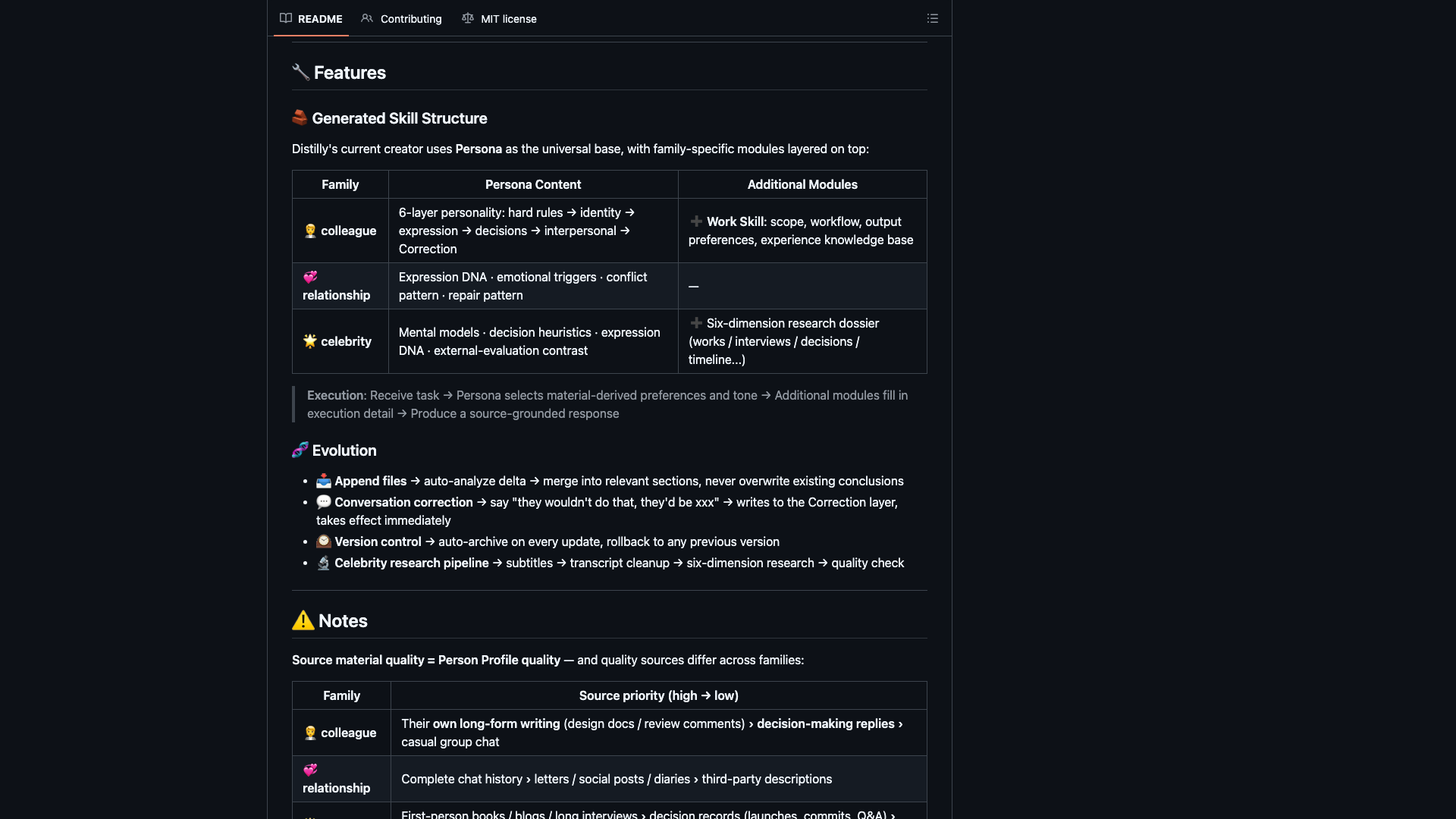1456x819 pixels.
Task: Click 'Mental models · decision heuristics' cell
Action: (533, 341)
